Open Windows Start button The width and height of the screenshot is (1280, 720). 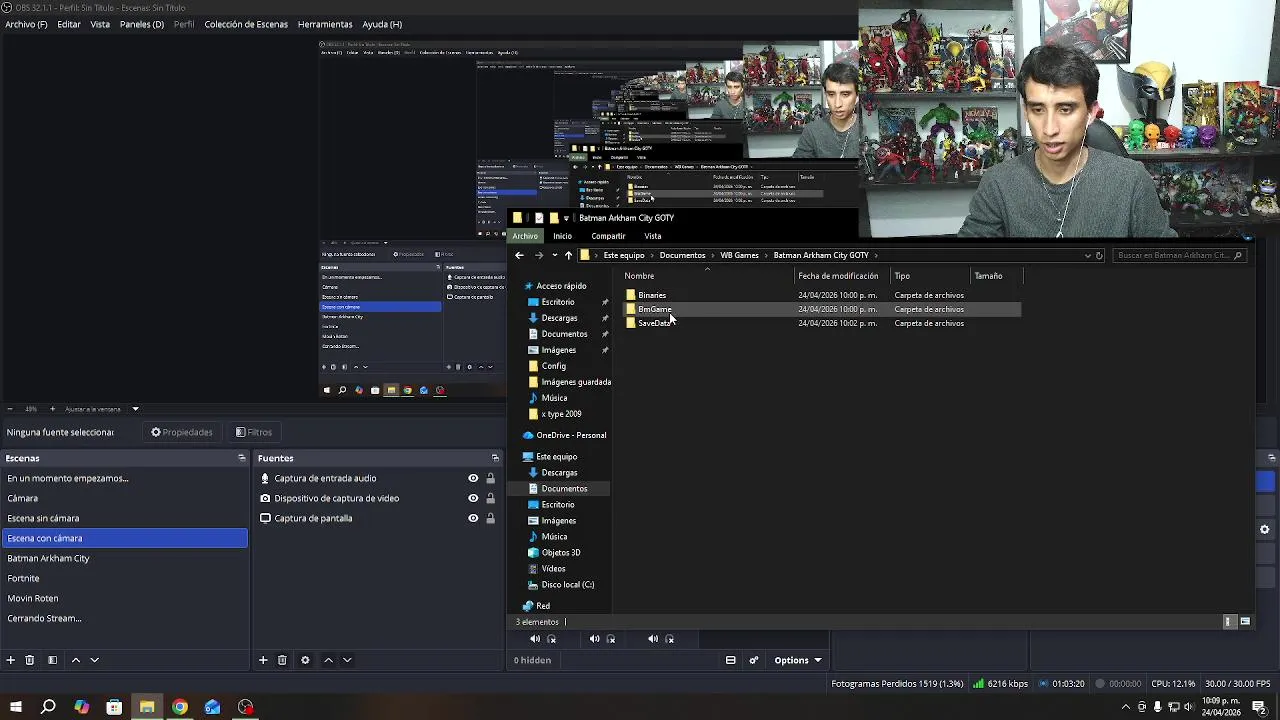pos(15,707)
